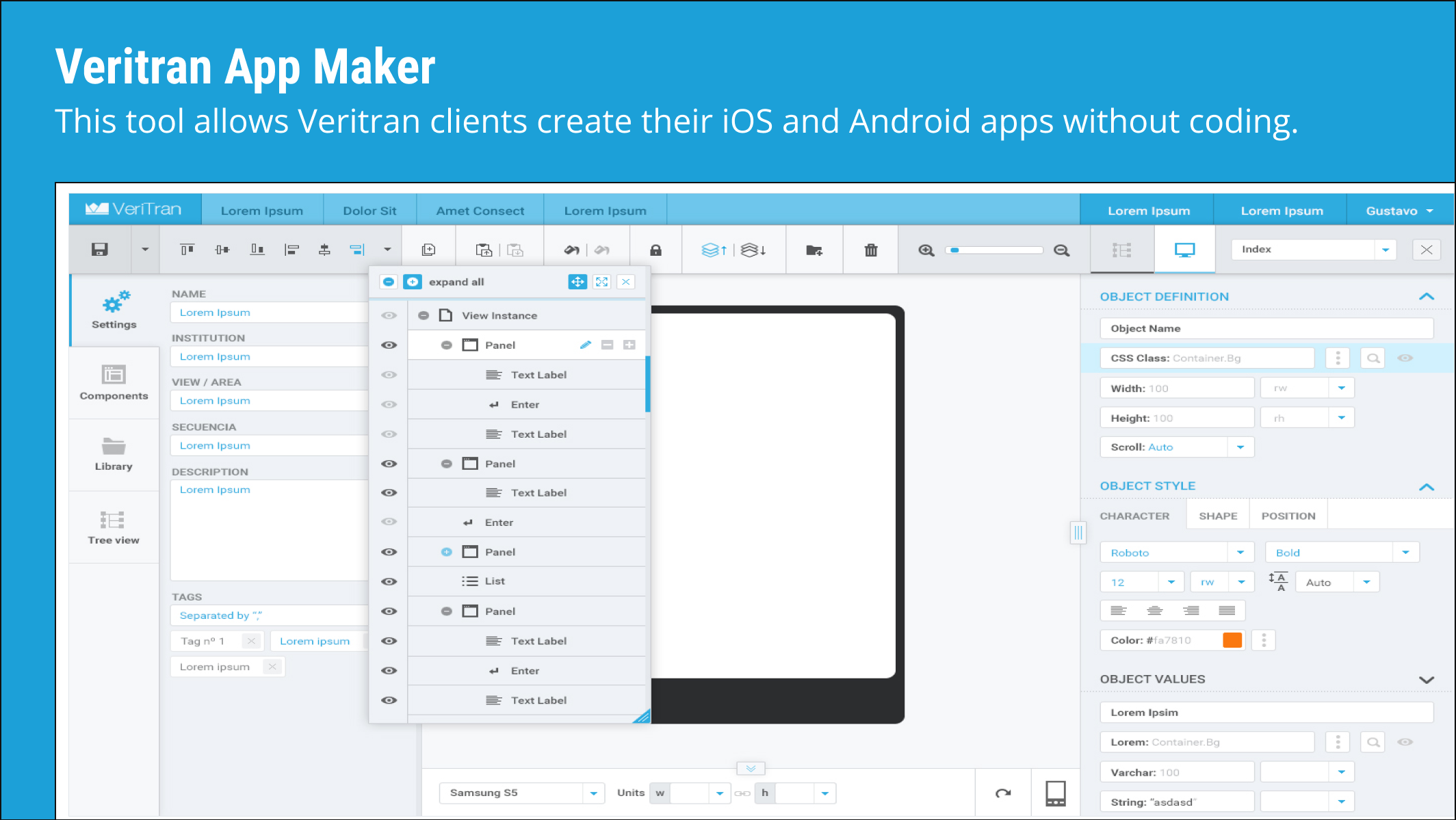Viewport: 1456px width, 820px height.
Task: Click the zoom out magnifier icon
Action: click(x=1062, y=250)
